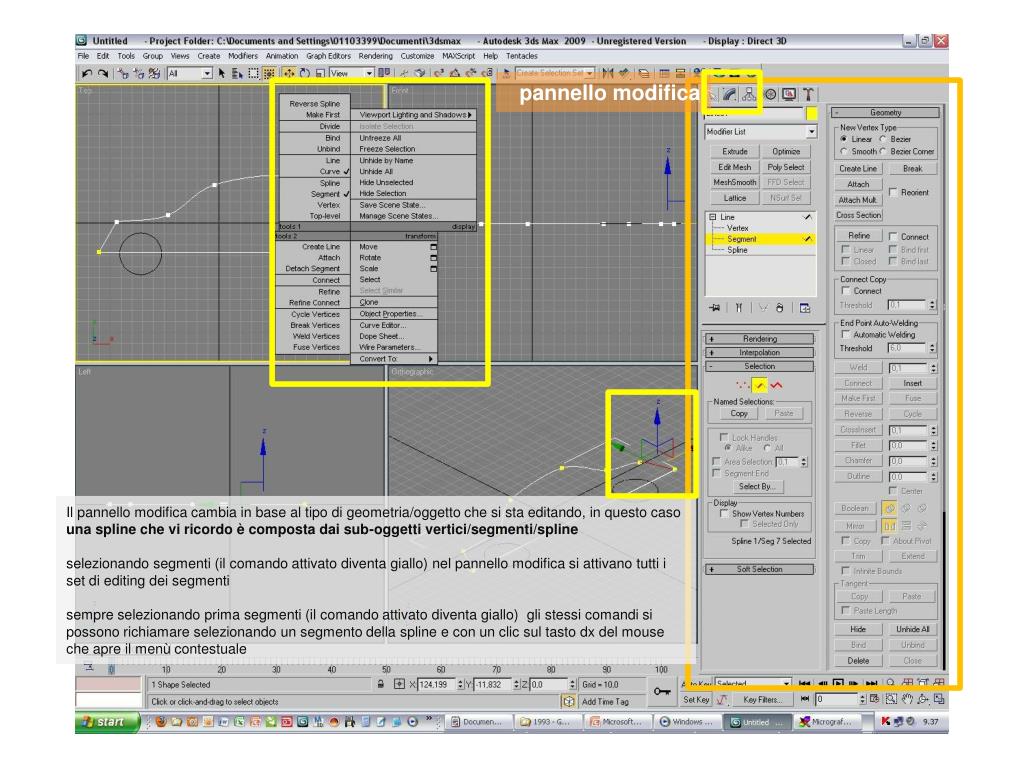
Task: Expand the Rendering rollout
Action: [x=760, y=339]
